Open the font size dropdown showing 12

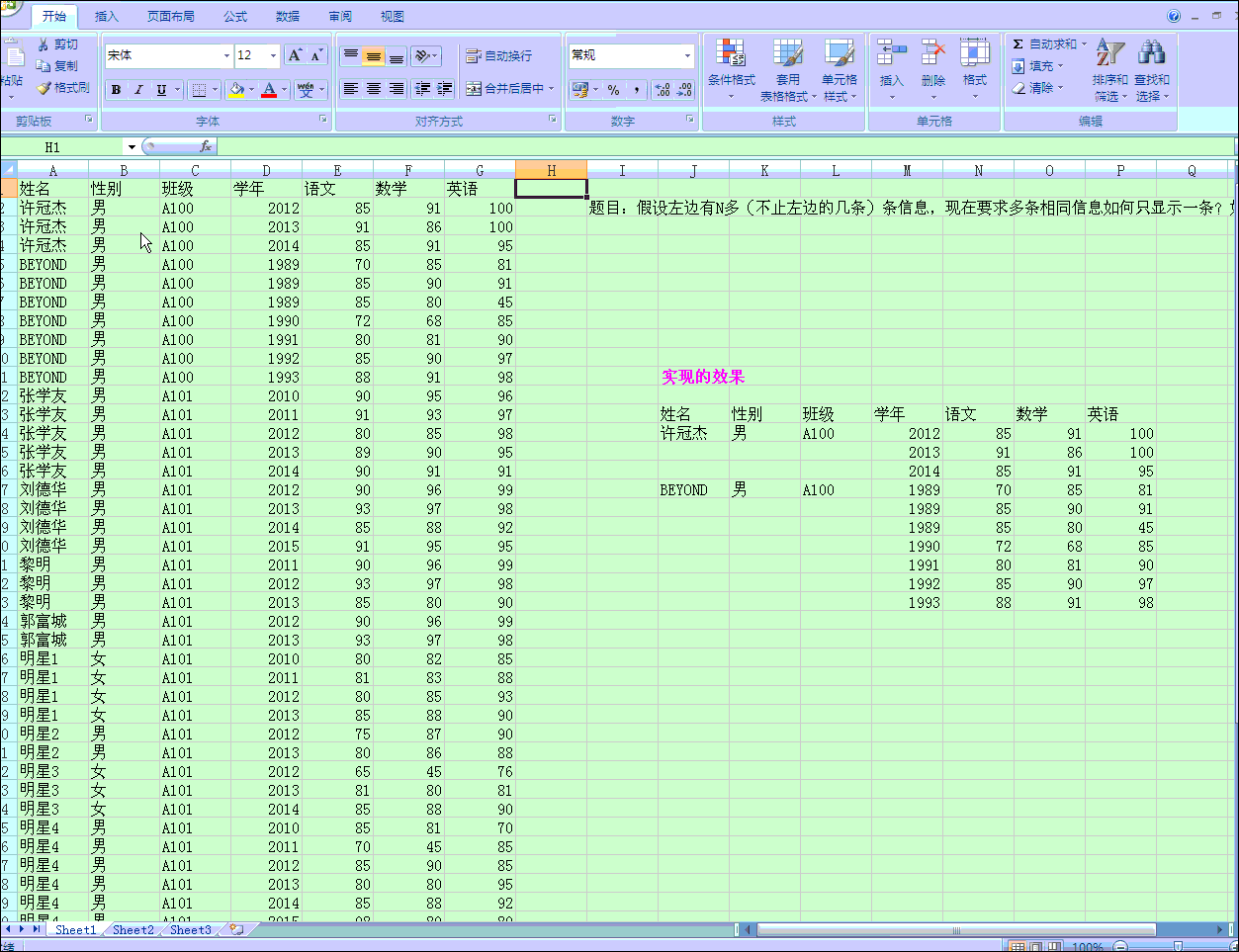(x=273, y=55)
